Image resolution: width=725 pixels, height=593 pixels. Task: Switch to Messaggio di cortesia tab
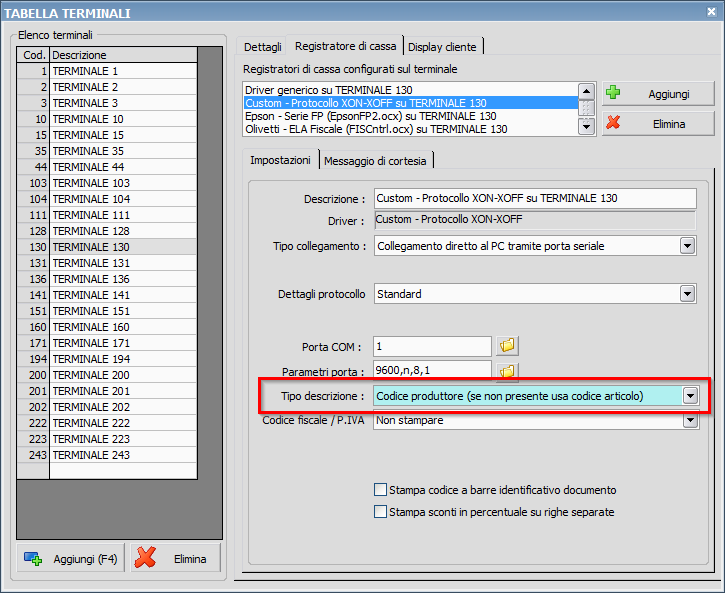tap(375, 161)
